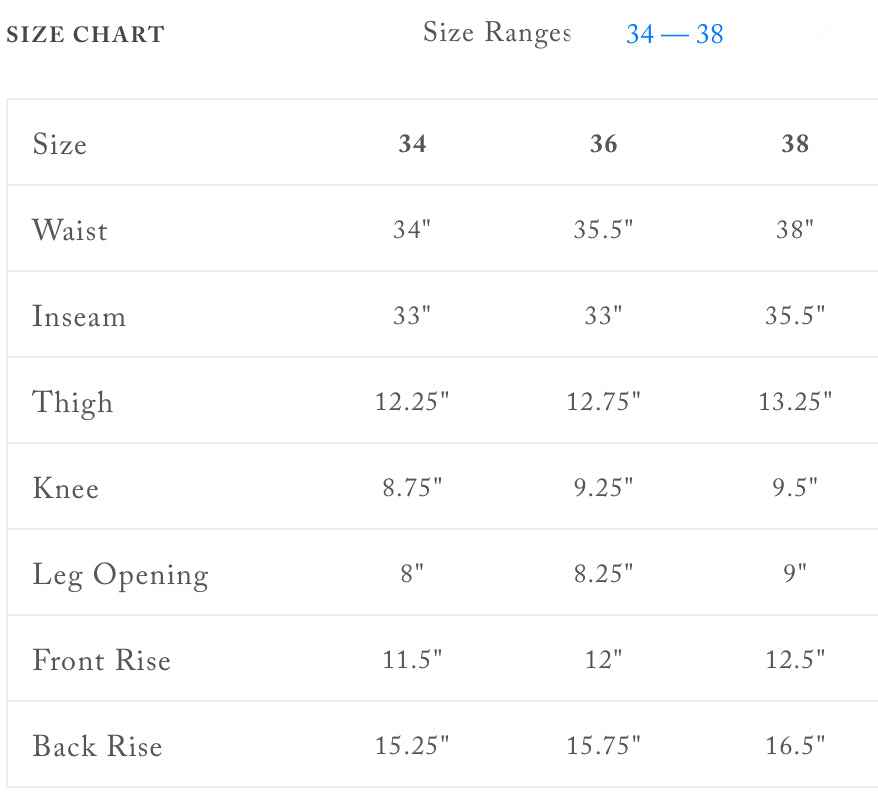Click the Leg Opening value for size 38

794,574
